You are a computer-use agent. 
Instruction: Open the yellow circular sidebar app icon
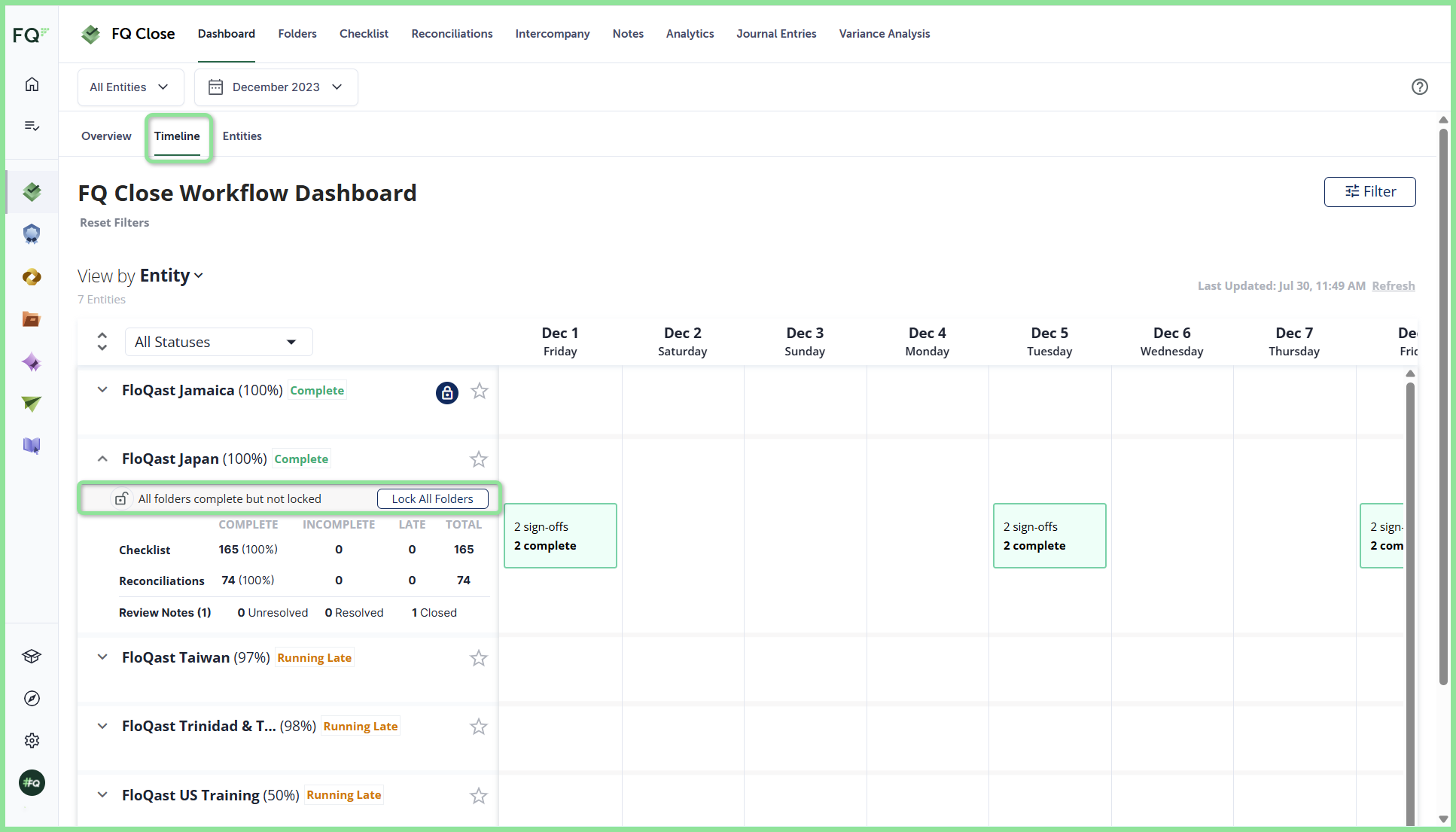pos(32,277)
